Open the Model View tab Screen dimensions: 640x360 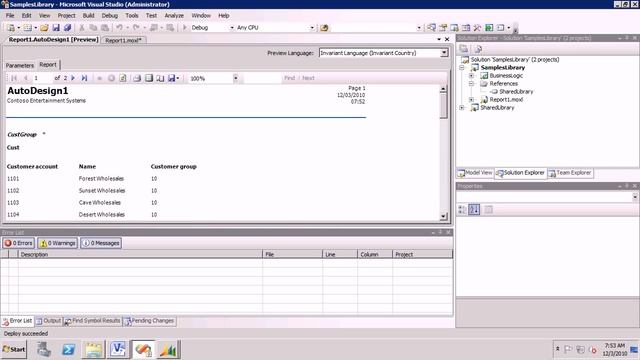pyautogui.click(x=475, y=173)
